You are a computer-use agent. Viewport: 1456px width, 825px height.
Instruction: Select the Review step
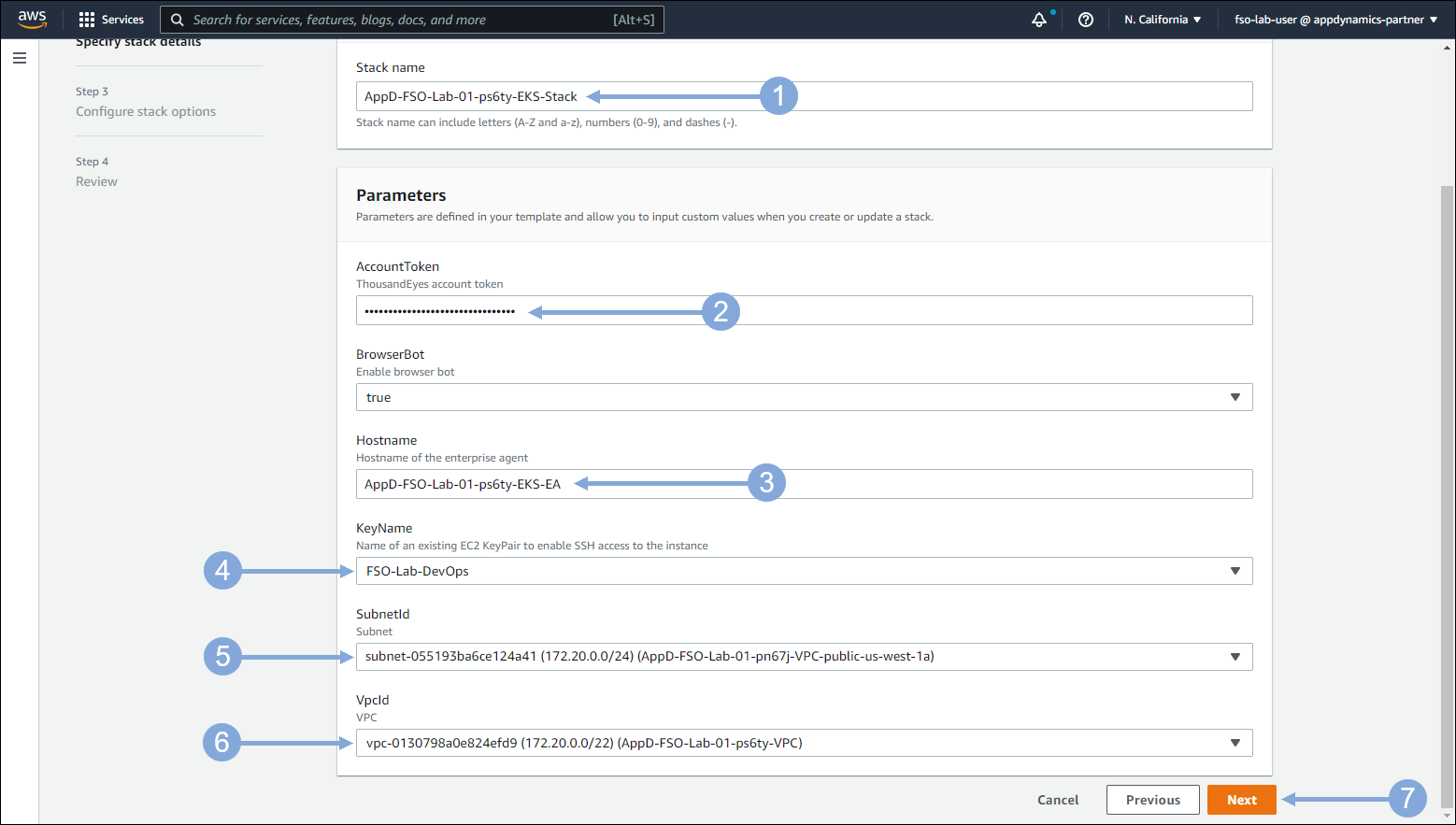pyautogui.click(x=96, y=181)
